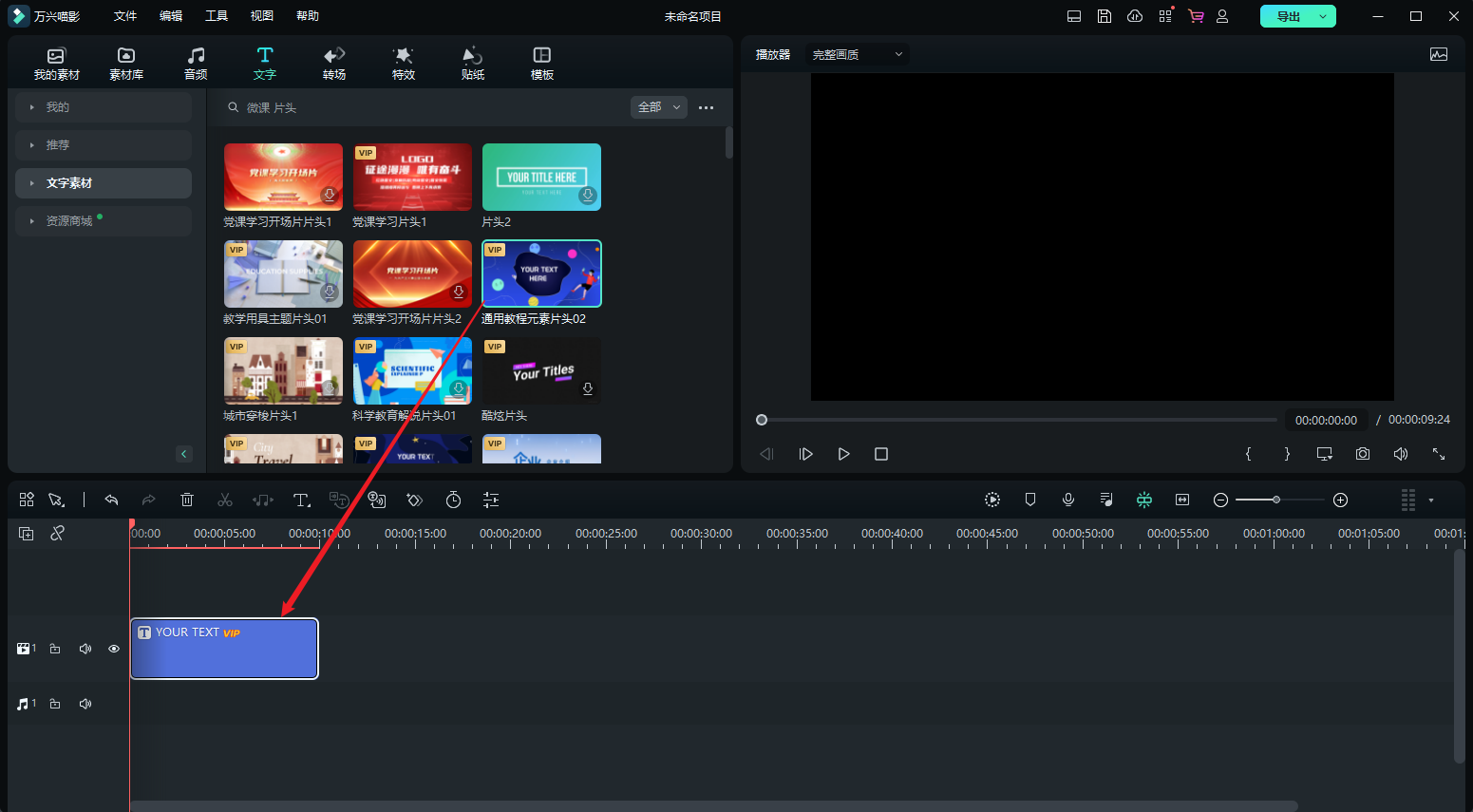Image resolution: width=1473 pixels, height=812 pixels.
Task: Take a snapshot with the camera icon
Action: point(1363,454)
